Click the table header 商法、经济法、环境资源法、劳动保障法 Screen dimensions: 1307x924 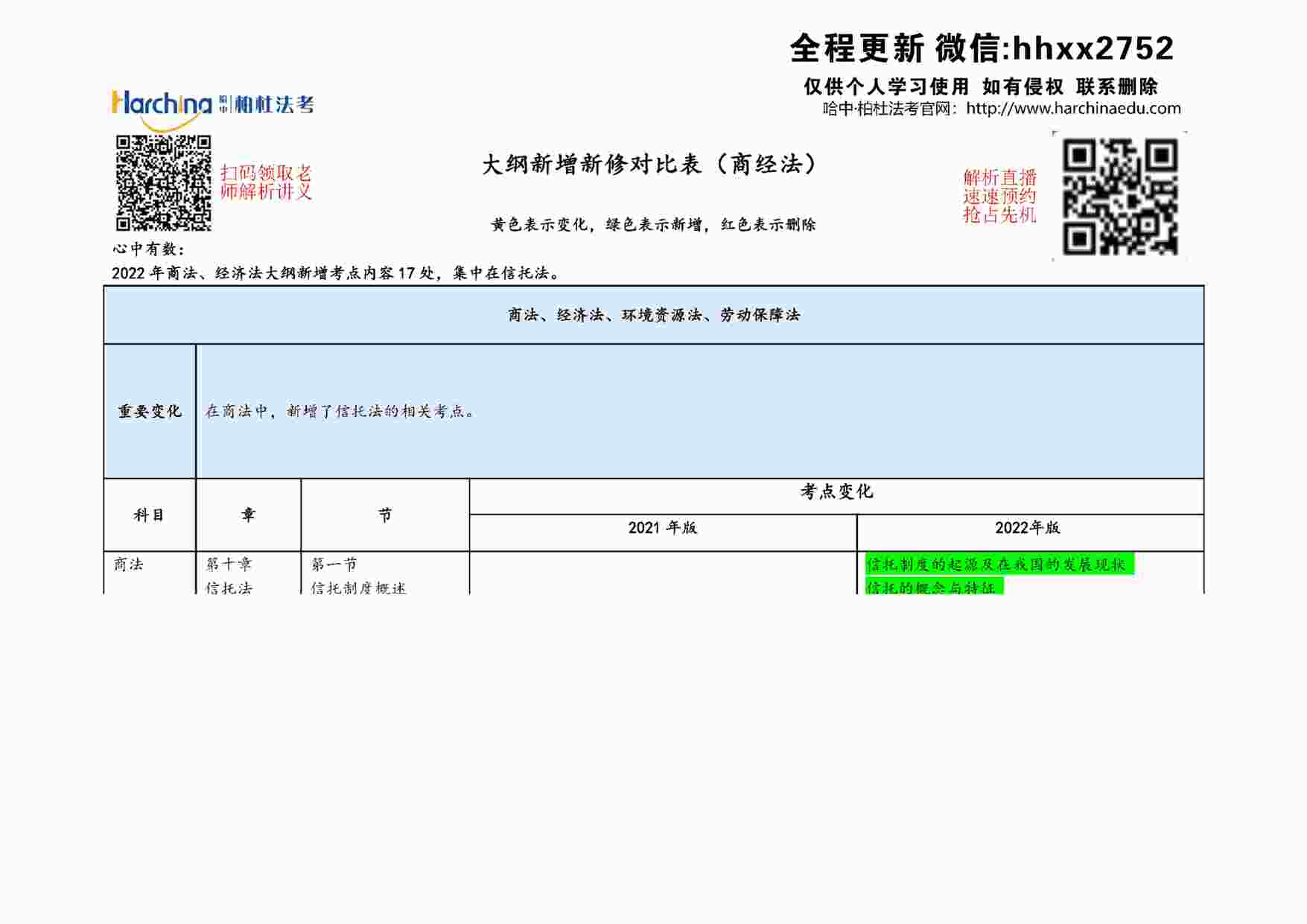pyautogui.click(x=654, y=315)
